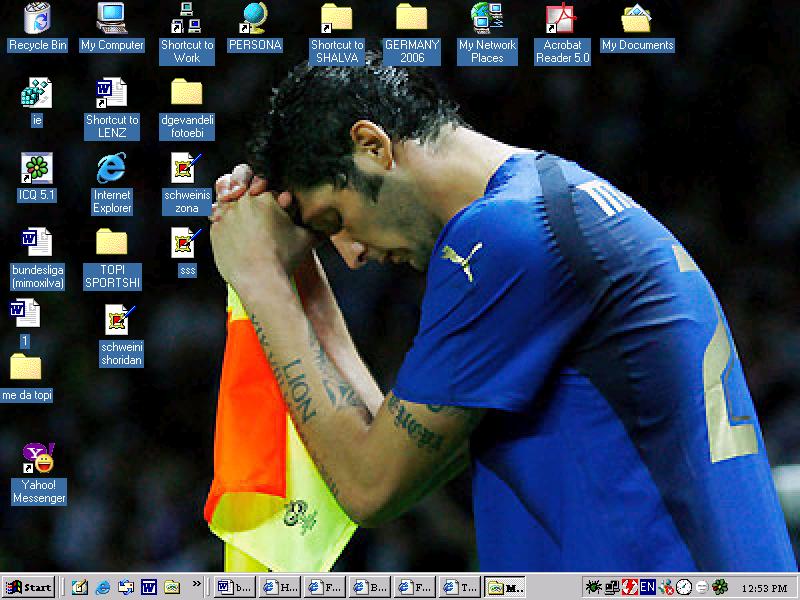Image resolution: width=800 pixels, height=600 pixels.
Task: Open the Recycle Bin
Action: [x=36, y=18]
